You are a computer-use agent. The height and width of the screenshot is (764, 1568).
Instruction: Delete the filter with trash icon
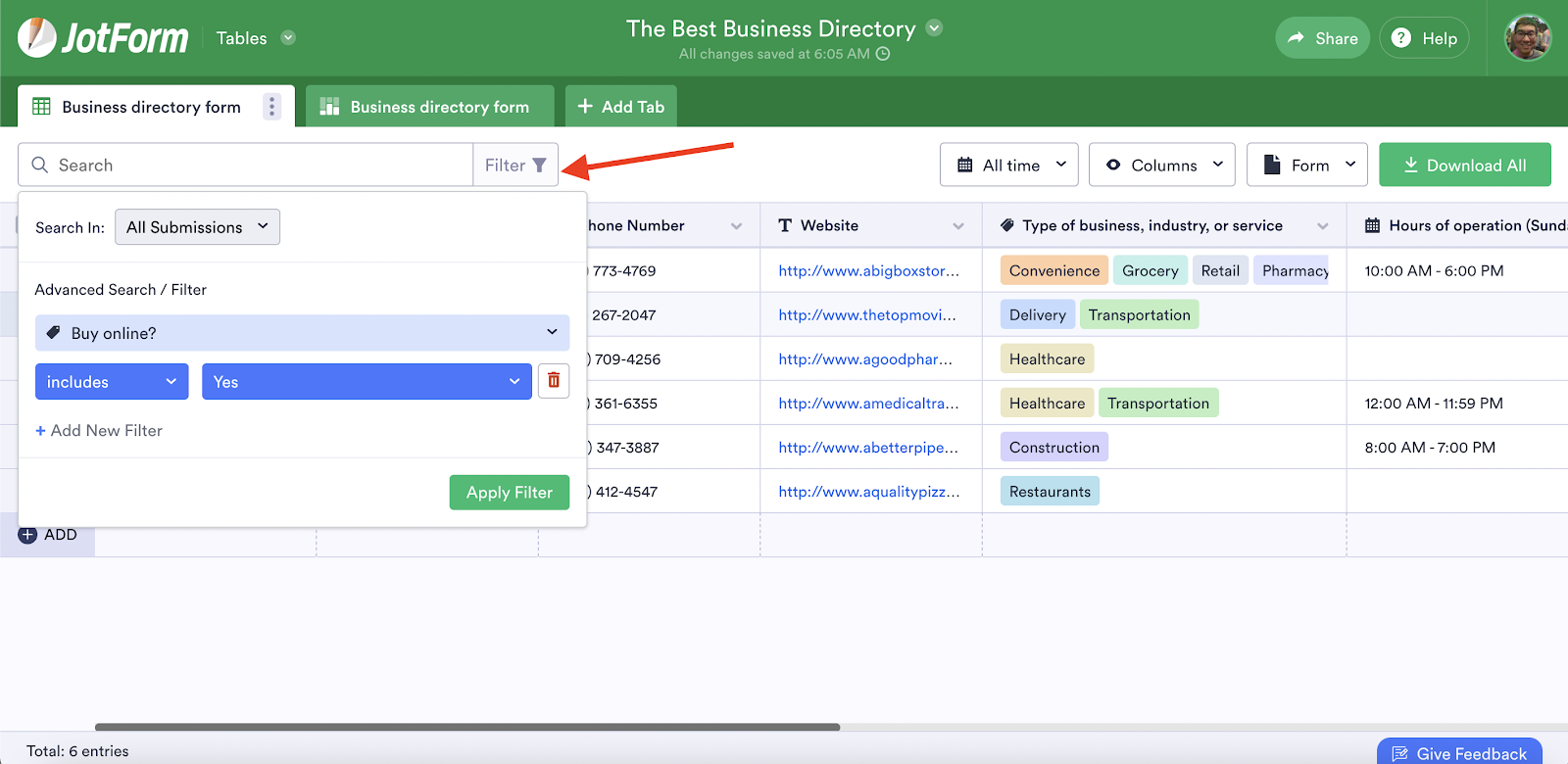click(554, 381)
